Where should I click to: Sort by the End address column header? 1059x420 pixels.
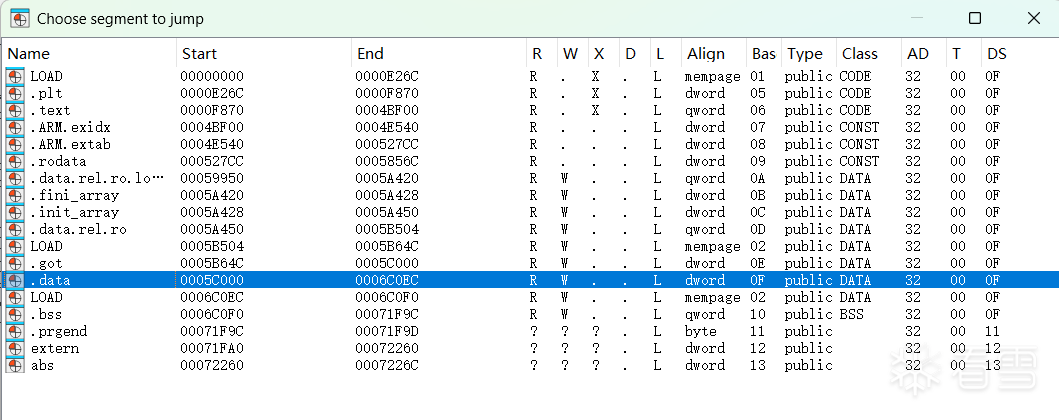(x=438, y=53)
